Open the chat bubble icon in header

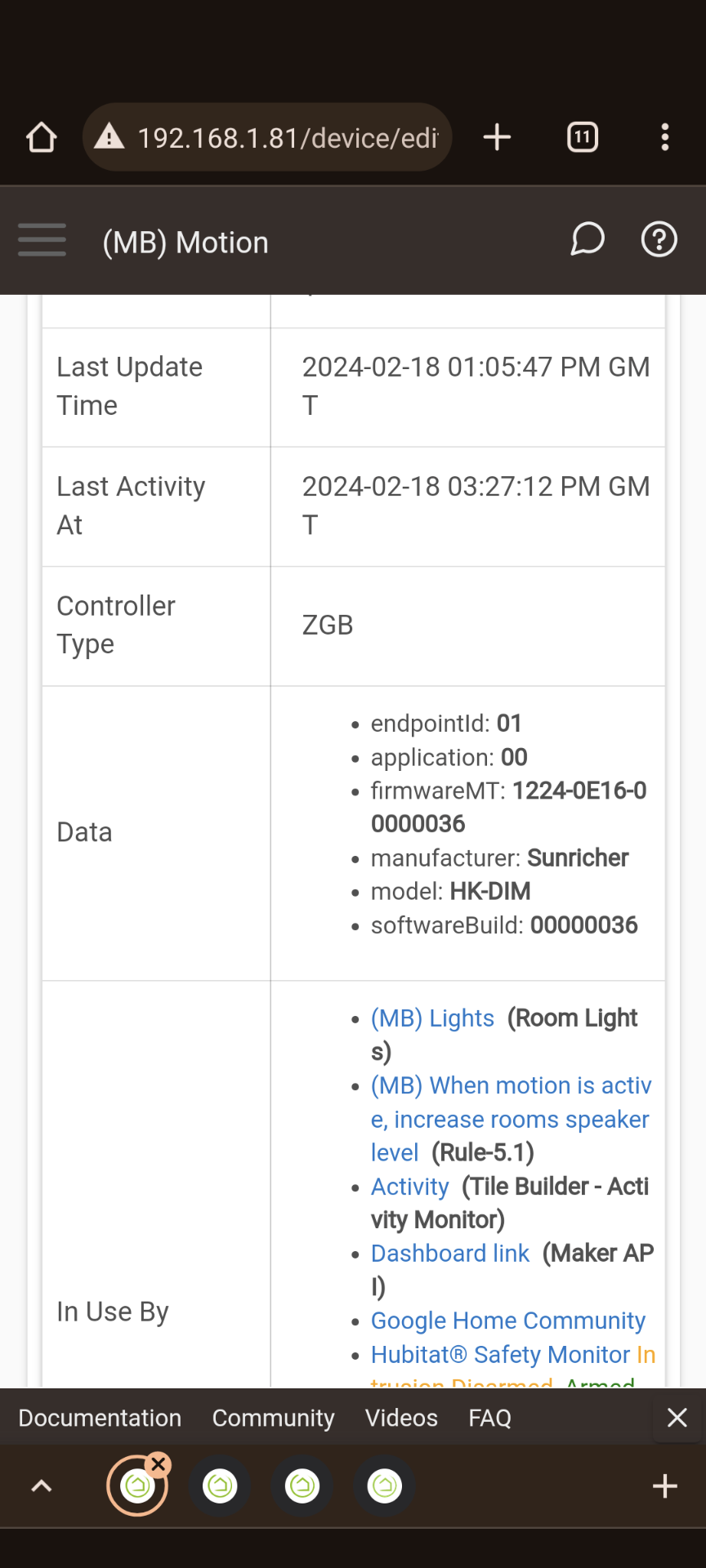click(587, 240)
